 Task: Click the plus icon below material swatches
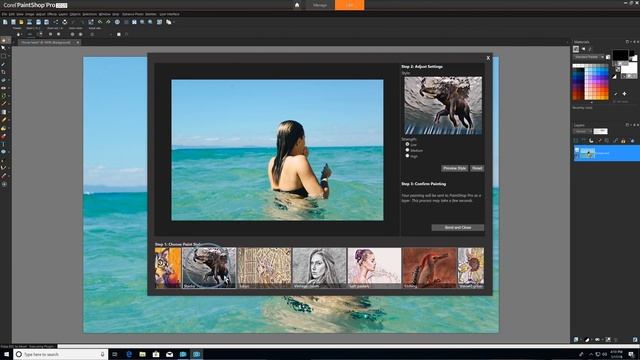click(624, 94)
